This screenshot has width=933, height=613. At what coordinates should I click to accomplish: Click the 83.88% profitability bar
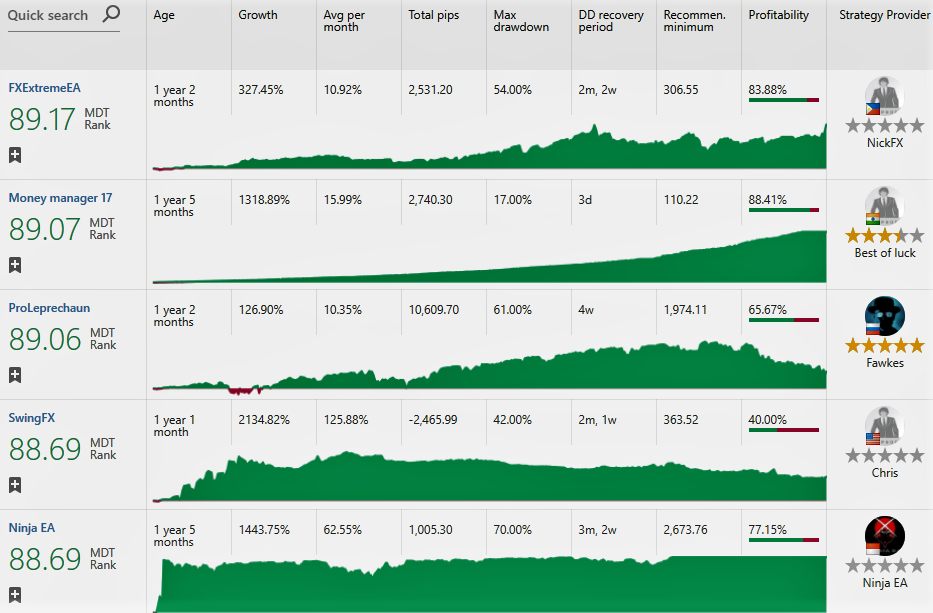tap(784, 100)
